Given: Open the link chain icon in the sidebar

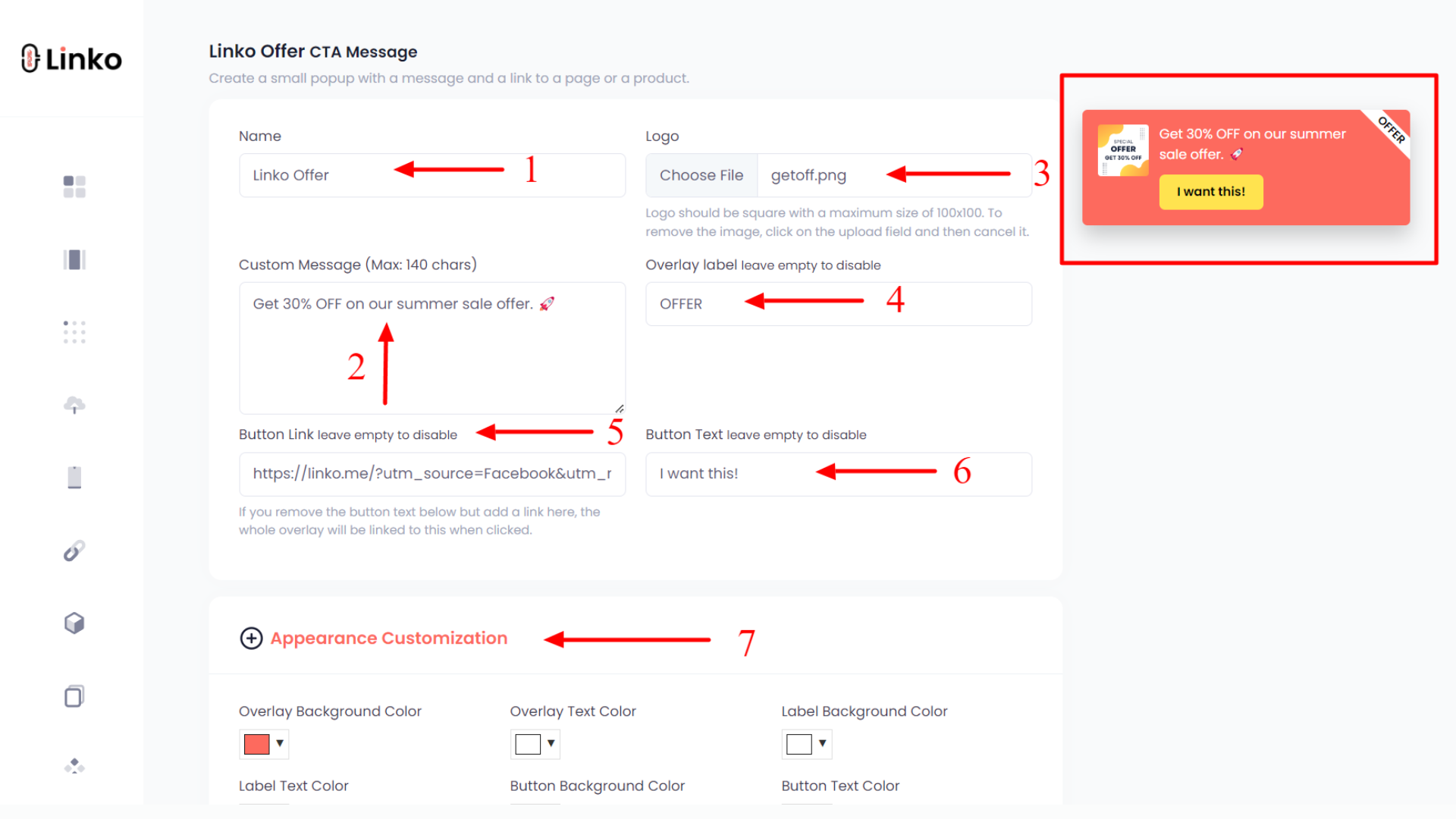Looking at the screenshot, I should (x=74, y=550).
